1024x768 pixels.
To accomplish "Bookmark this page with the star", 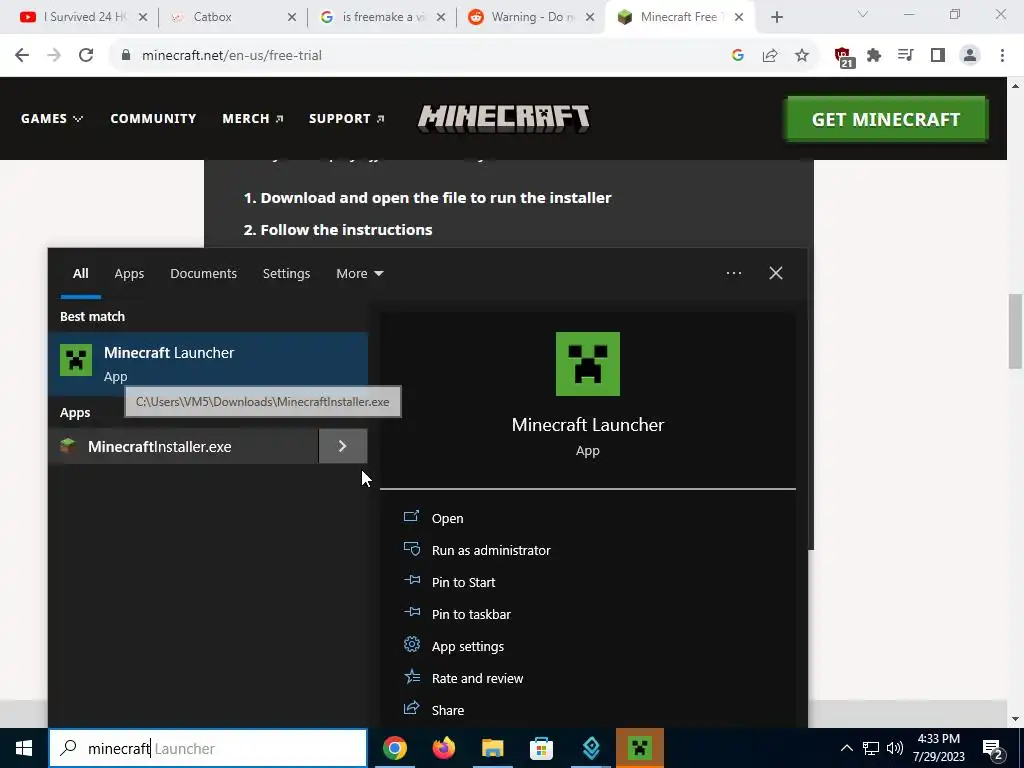I will [802, 56].
